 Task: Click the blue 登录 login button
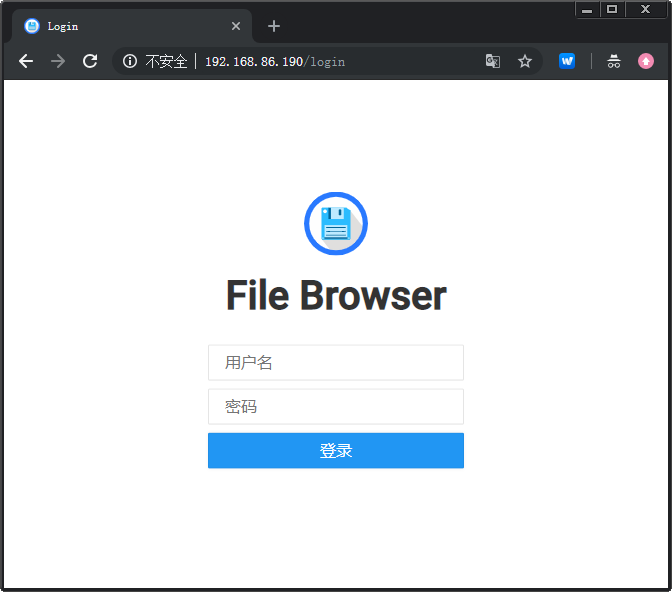pyautogui.click(x=336, y=451)
